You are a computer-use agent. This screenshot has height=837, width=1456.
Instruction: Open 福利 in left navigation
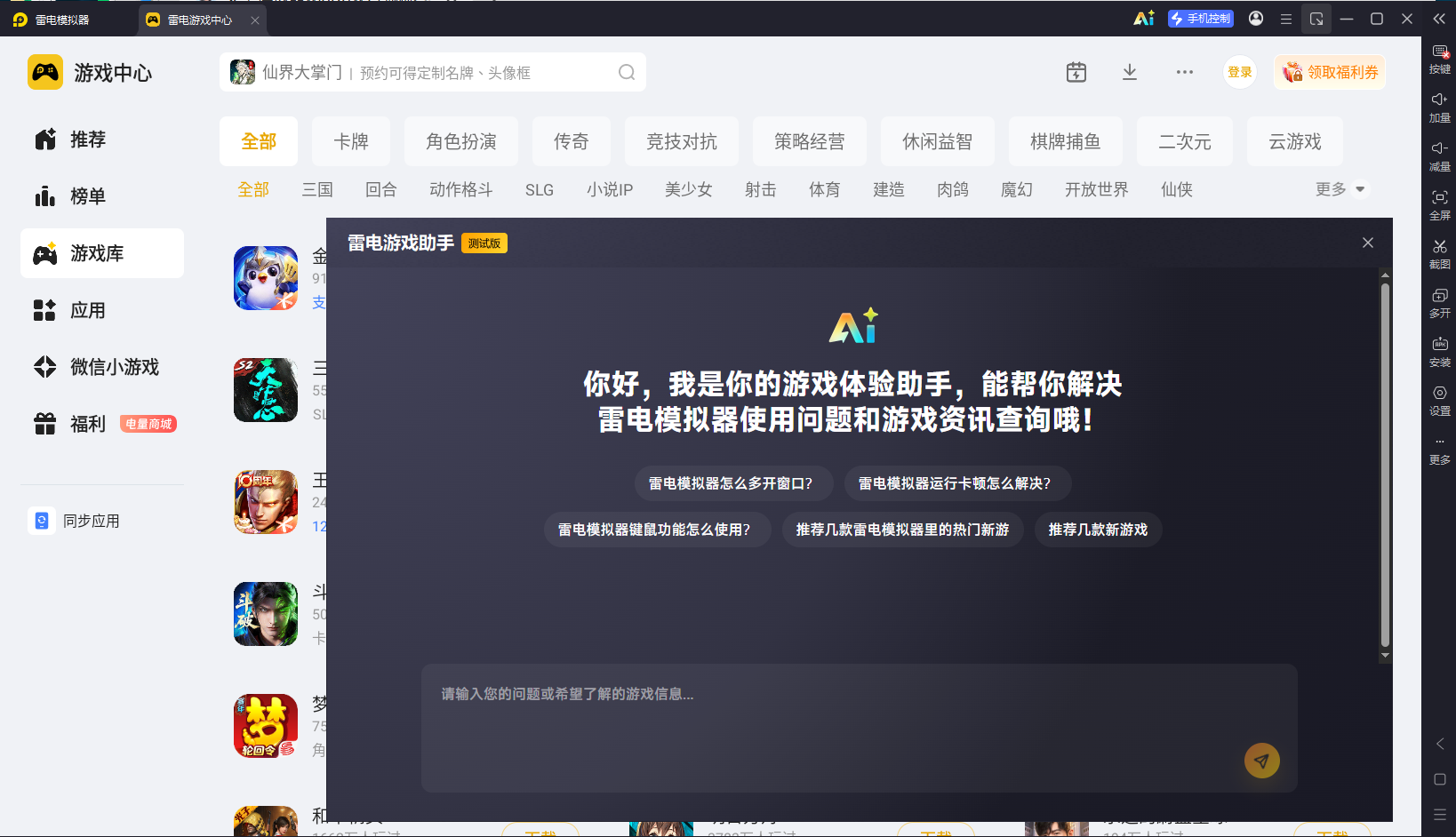(x=102, y=424)
